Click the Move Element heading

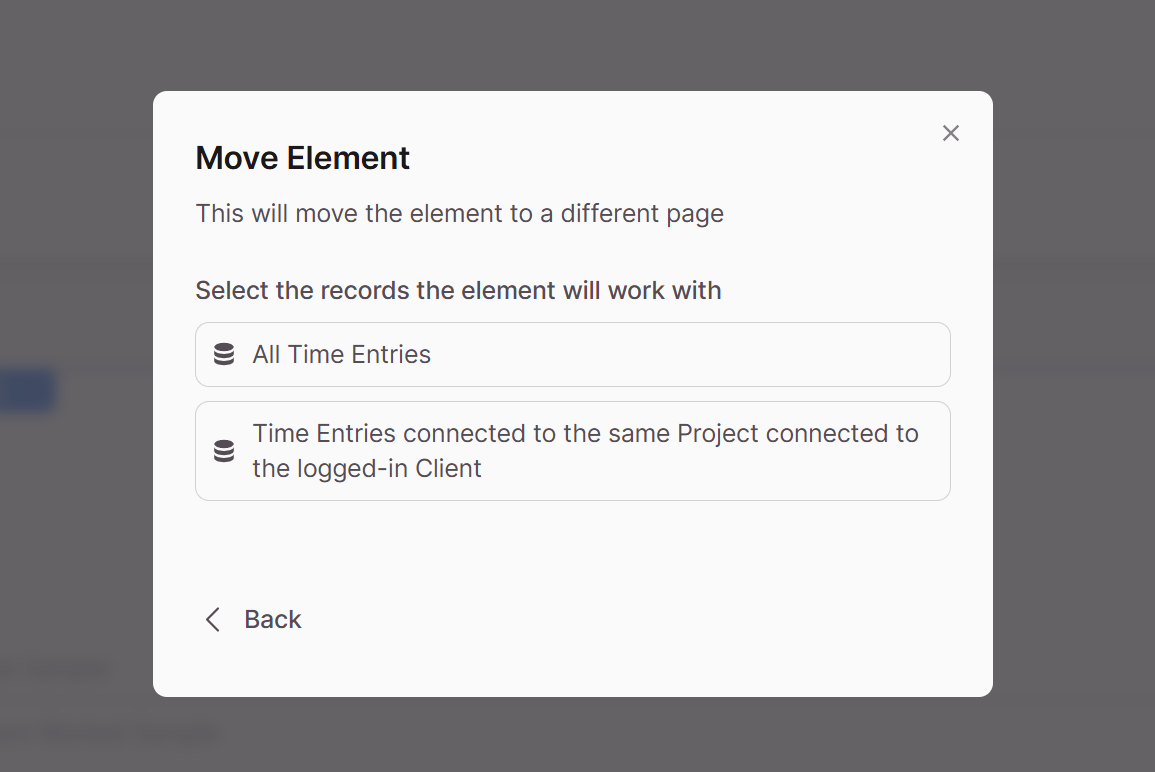[302, 158]
